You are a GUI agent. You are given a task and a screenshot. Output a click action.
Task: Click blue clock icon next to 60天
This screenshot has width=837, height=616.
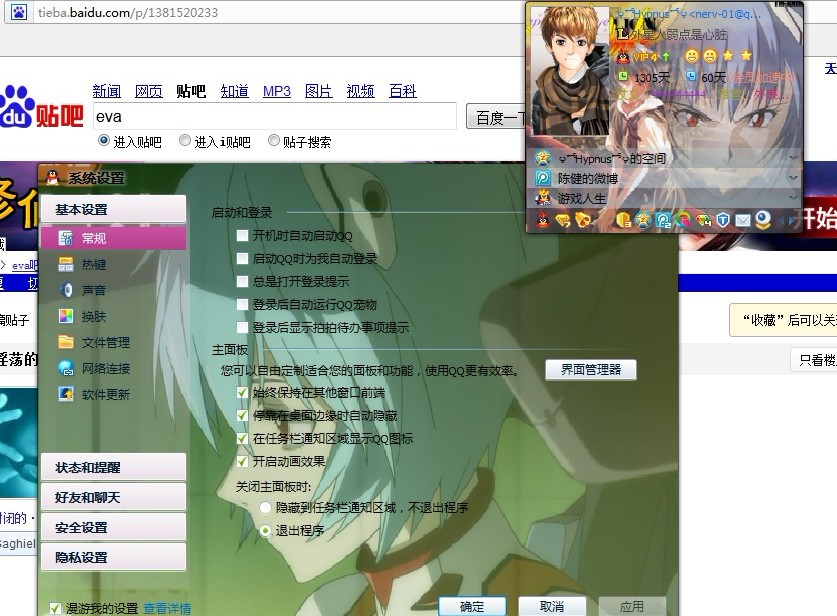[691, 76]
